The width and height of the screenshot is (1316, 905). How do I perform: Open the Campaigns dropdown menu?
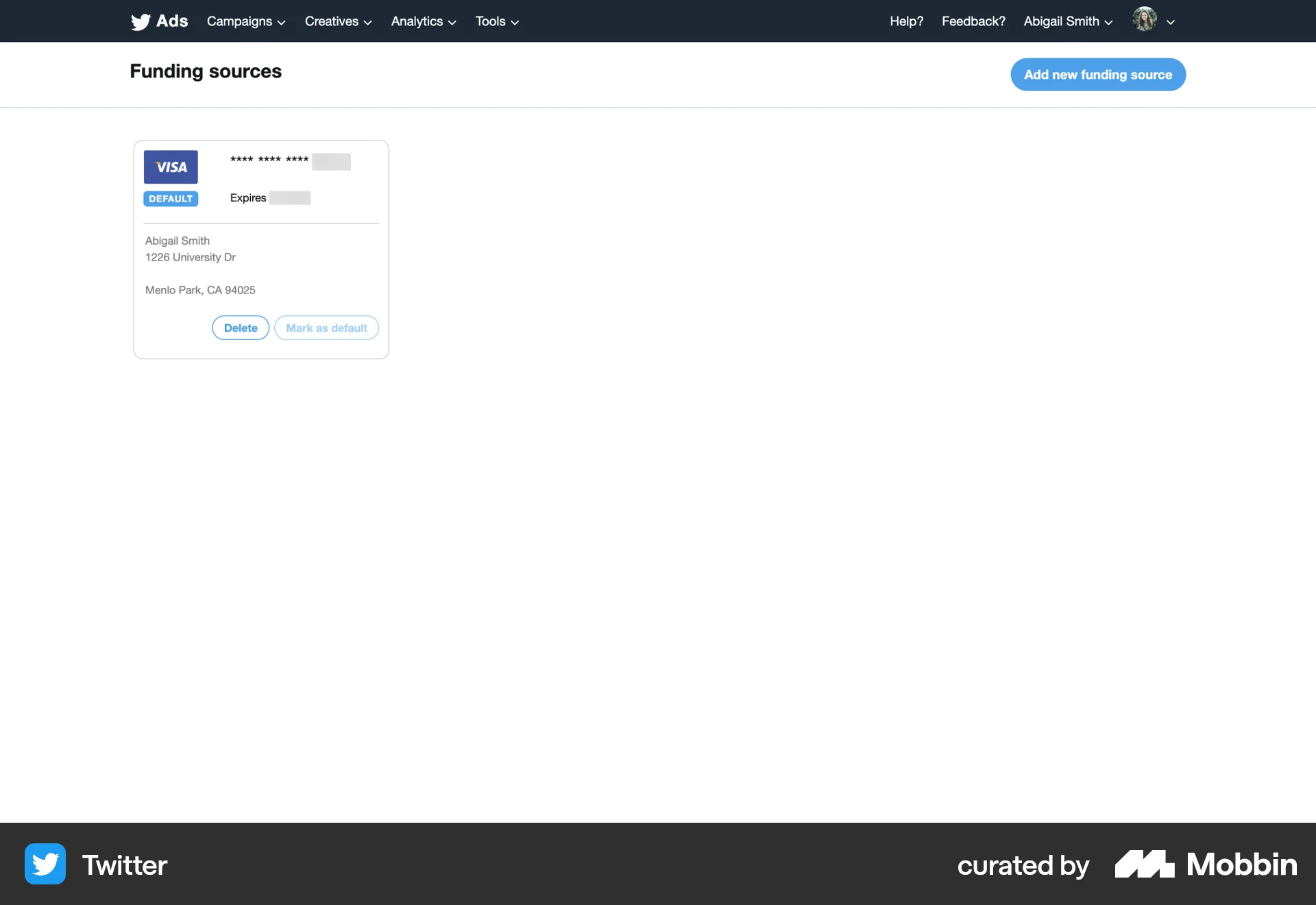[x=245, y=21]
